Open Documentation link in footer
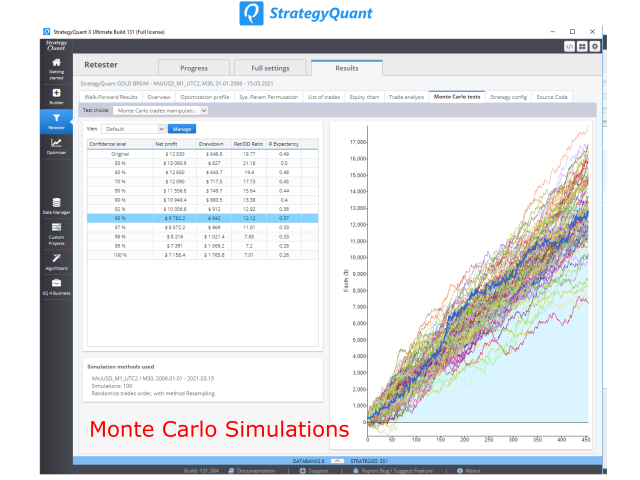This screenshot has width=640, height=480. 256,471
